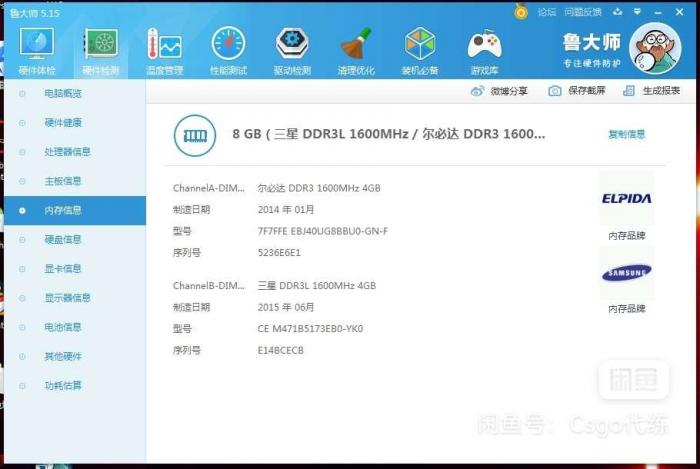Click the 微博分享 share button text

[509, 91]
